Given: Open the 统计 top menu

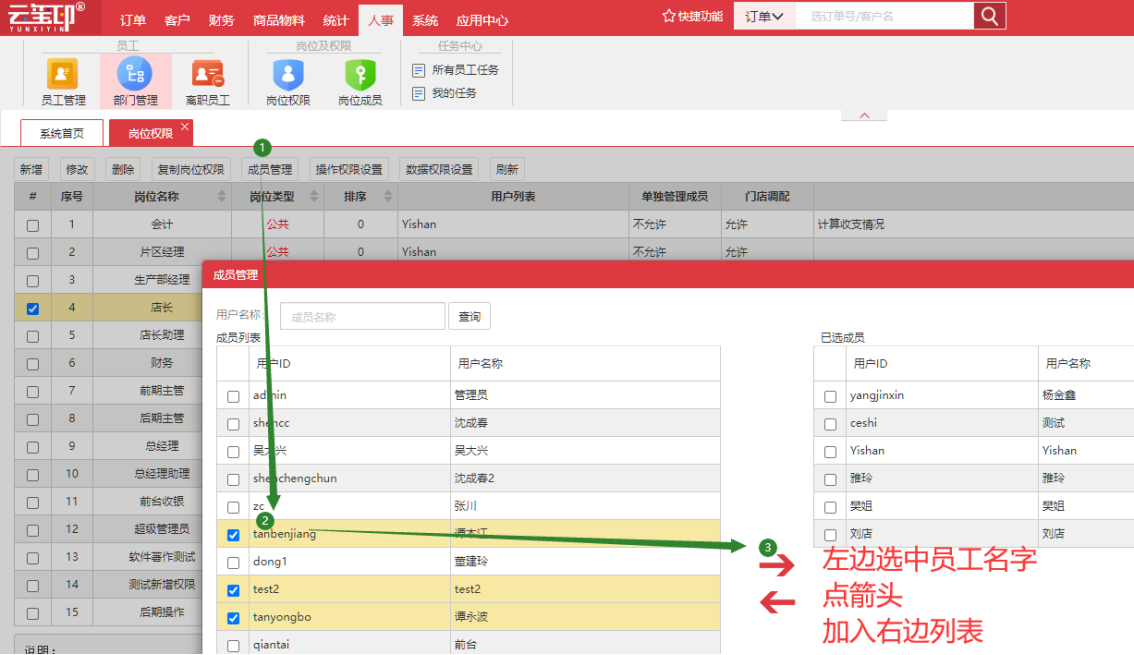Looking at the screenshot, I should click(x=336, y=20).
